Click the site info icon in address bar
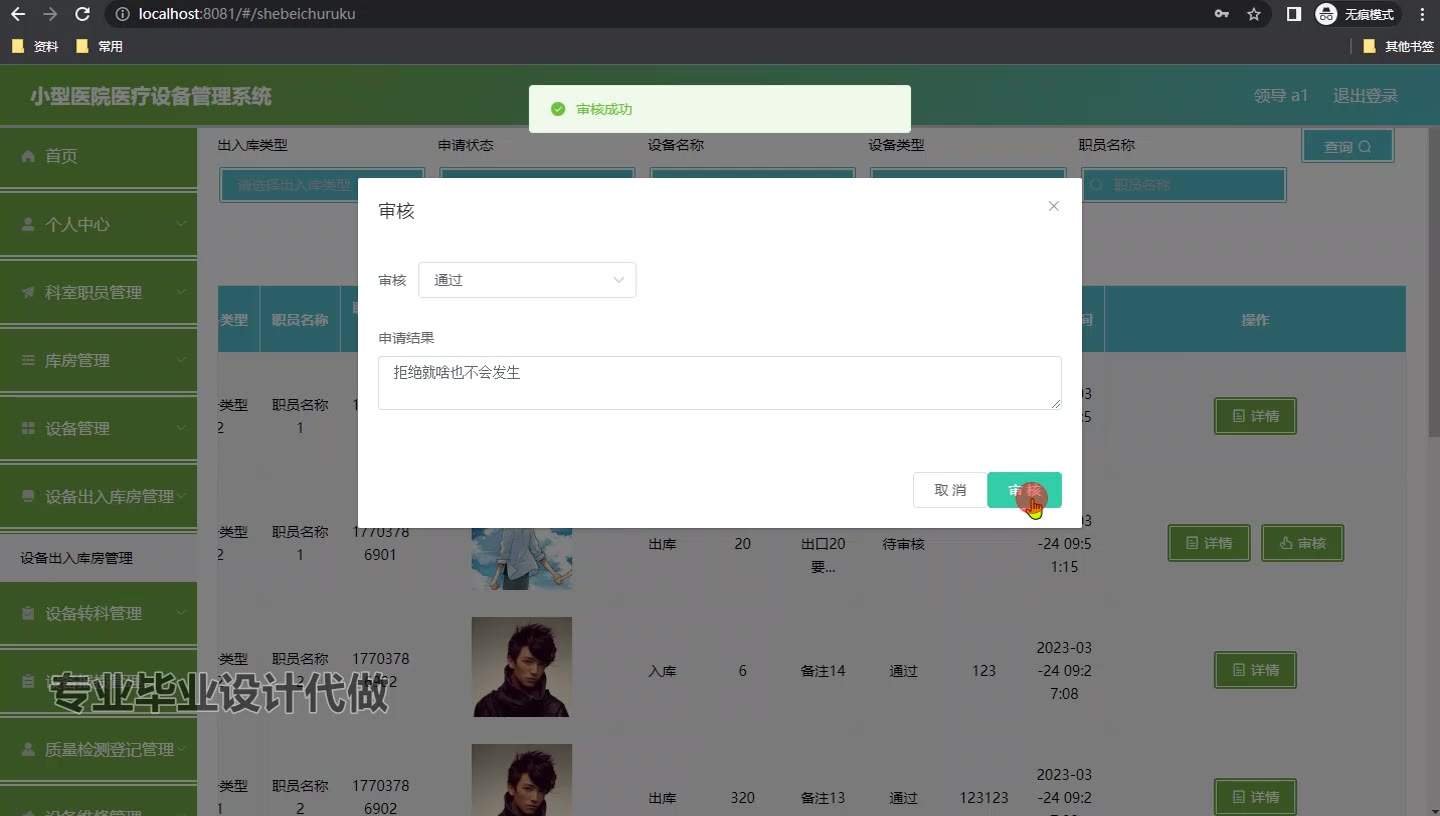Screen dimensions: 1440x816 click(x=122, y=14)
